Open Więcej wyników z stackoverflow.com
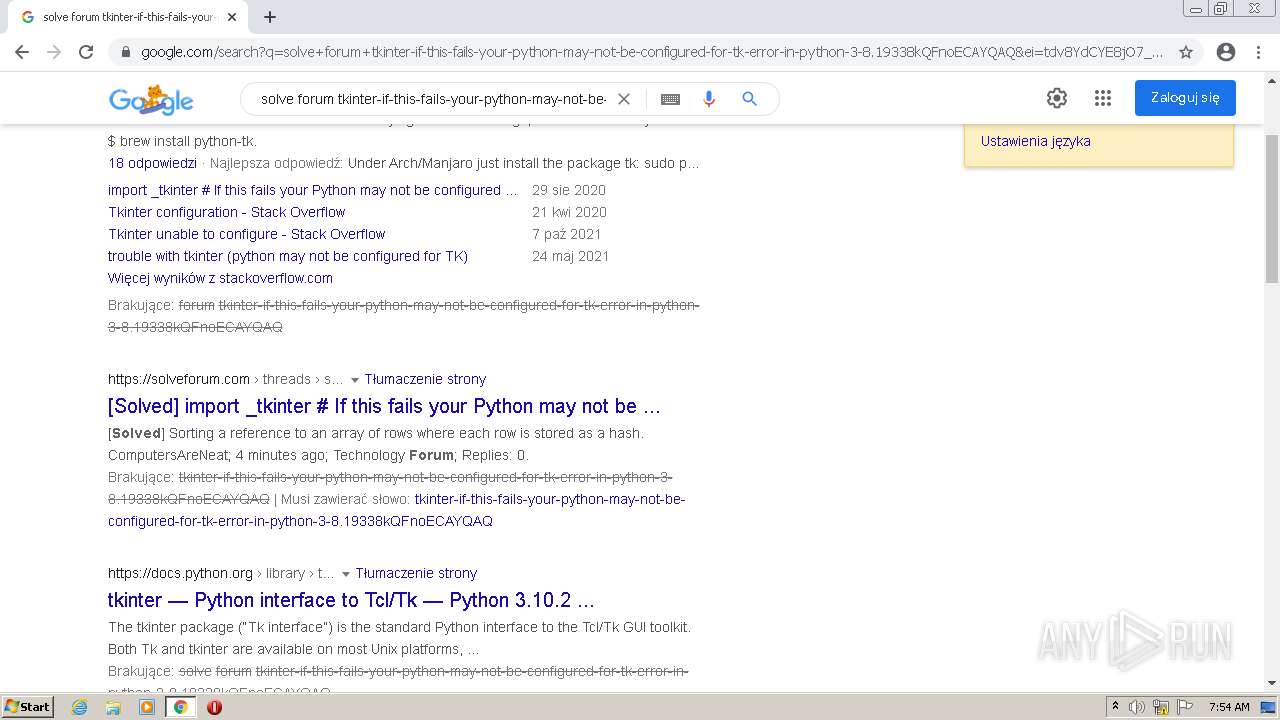Image resolution: width=1280 pixels, height=720 pixels. [x=220, y=278]
